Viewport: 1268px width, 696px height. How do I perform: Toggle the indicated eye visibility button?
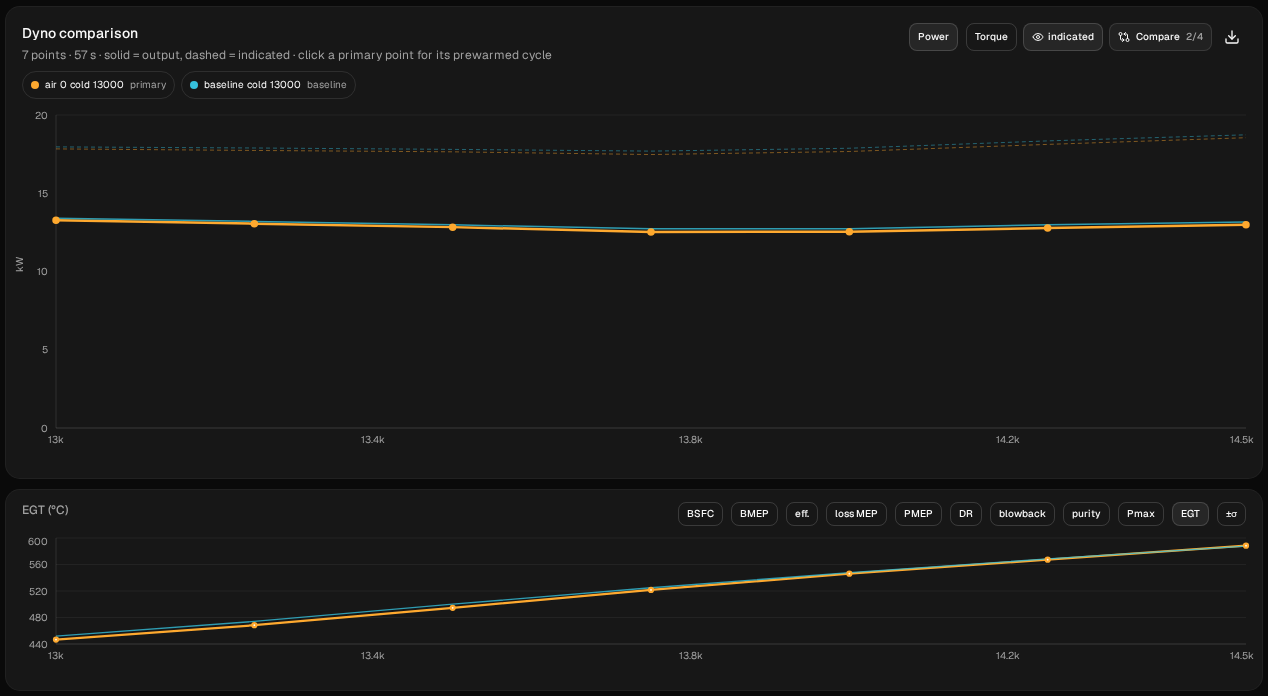pos(1063,37)
